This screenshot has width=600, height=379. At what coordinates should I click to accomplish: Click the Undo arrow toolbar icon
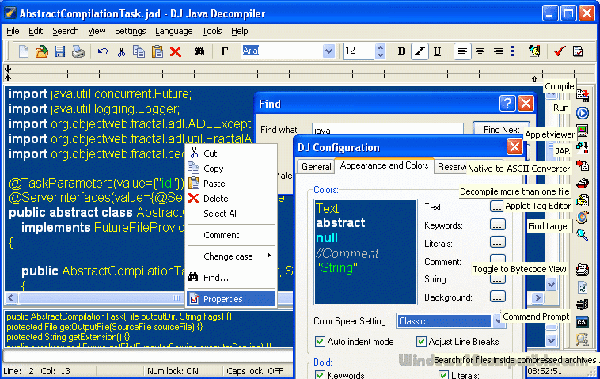click(x=103, y=51)
